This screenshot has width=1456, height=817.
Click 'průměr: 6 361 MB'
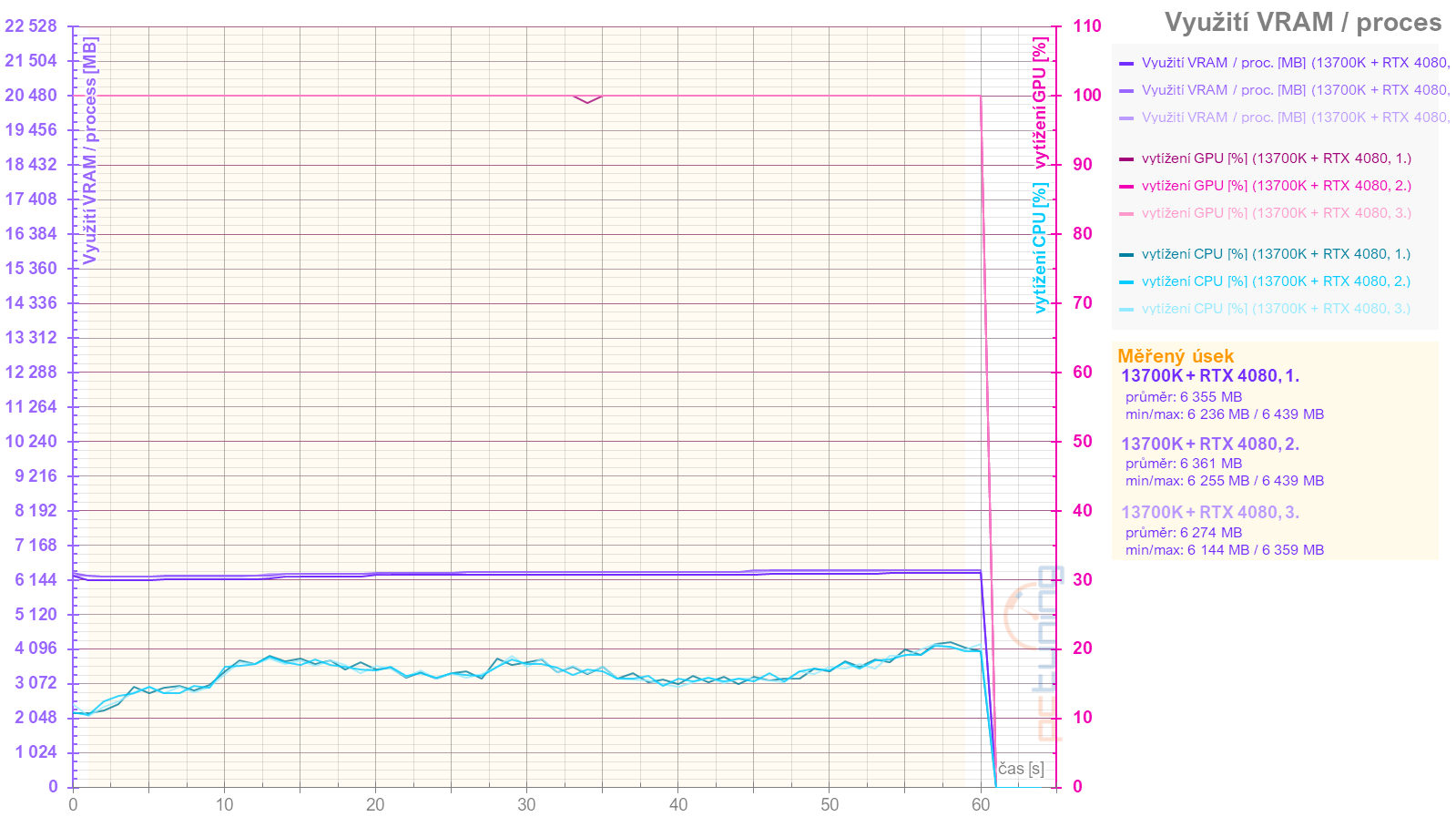click(x=1184, y=464)
